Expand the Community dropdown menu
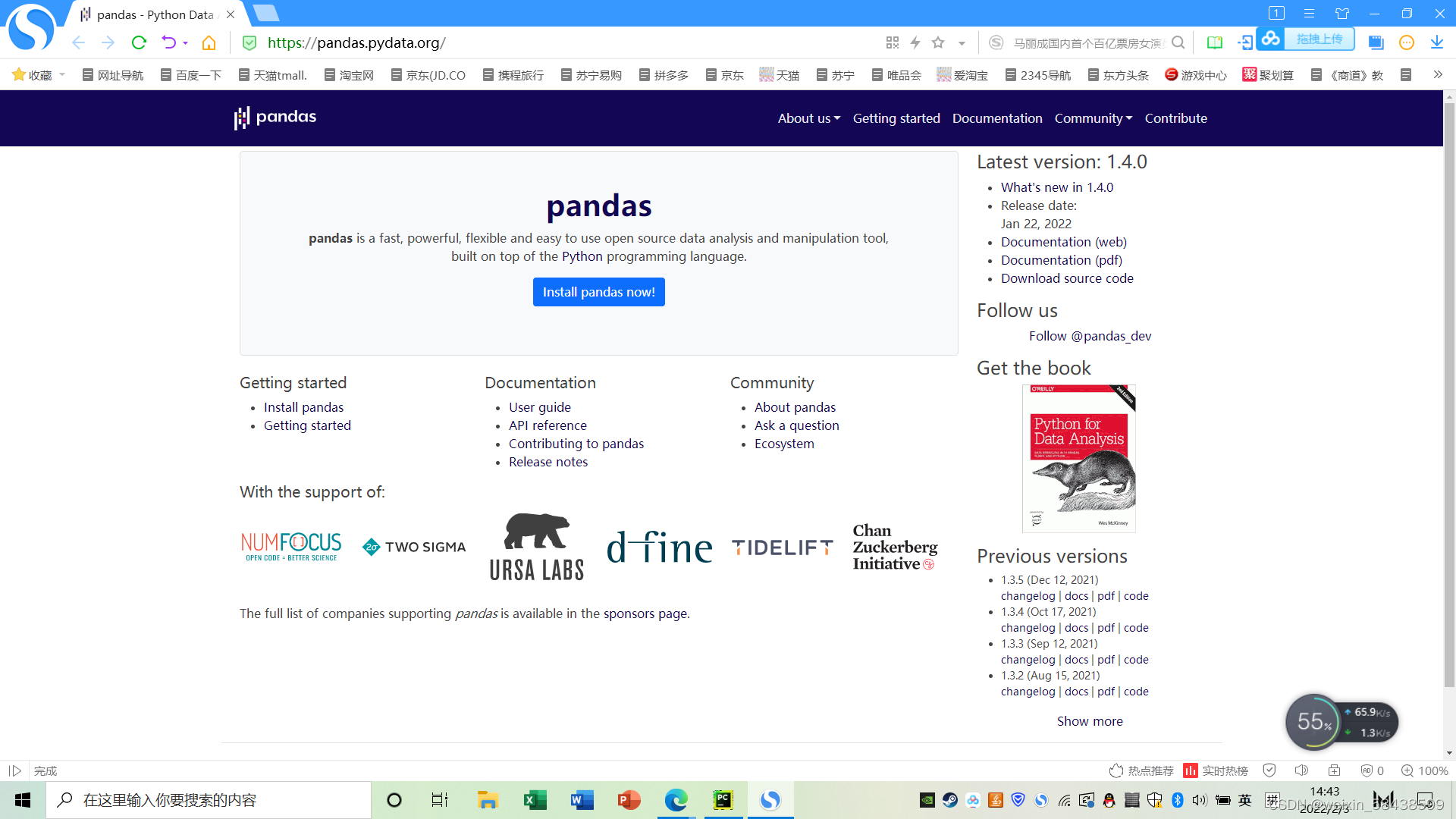 point(1093,118)
